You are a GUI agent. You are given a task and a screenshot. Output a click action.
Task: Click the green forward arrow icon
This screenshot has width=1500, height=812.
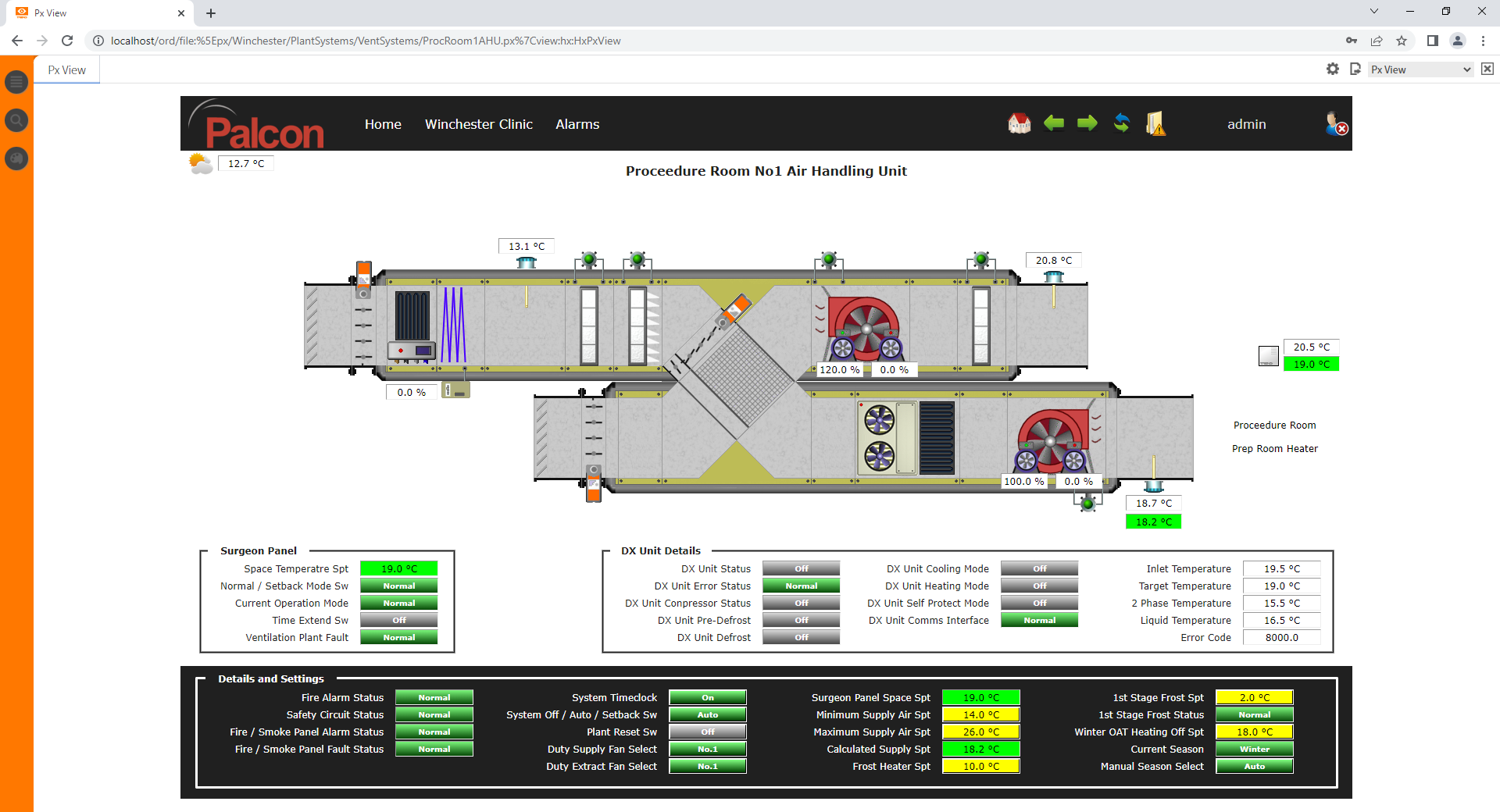pyautogui.click(x=1087, y=123)
